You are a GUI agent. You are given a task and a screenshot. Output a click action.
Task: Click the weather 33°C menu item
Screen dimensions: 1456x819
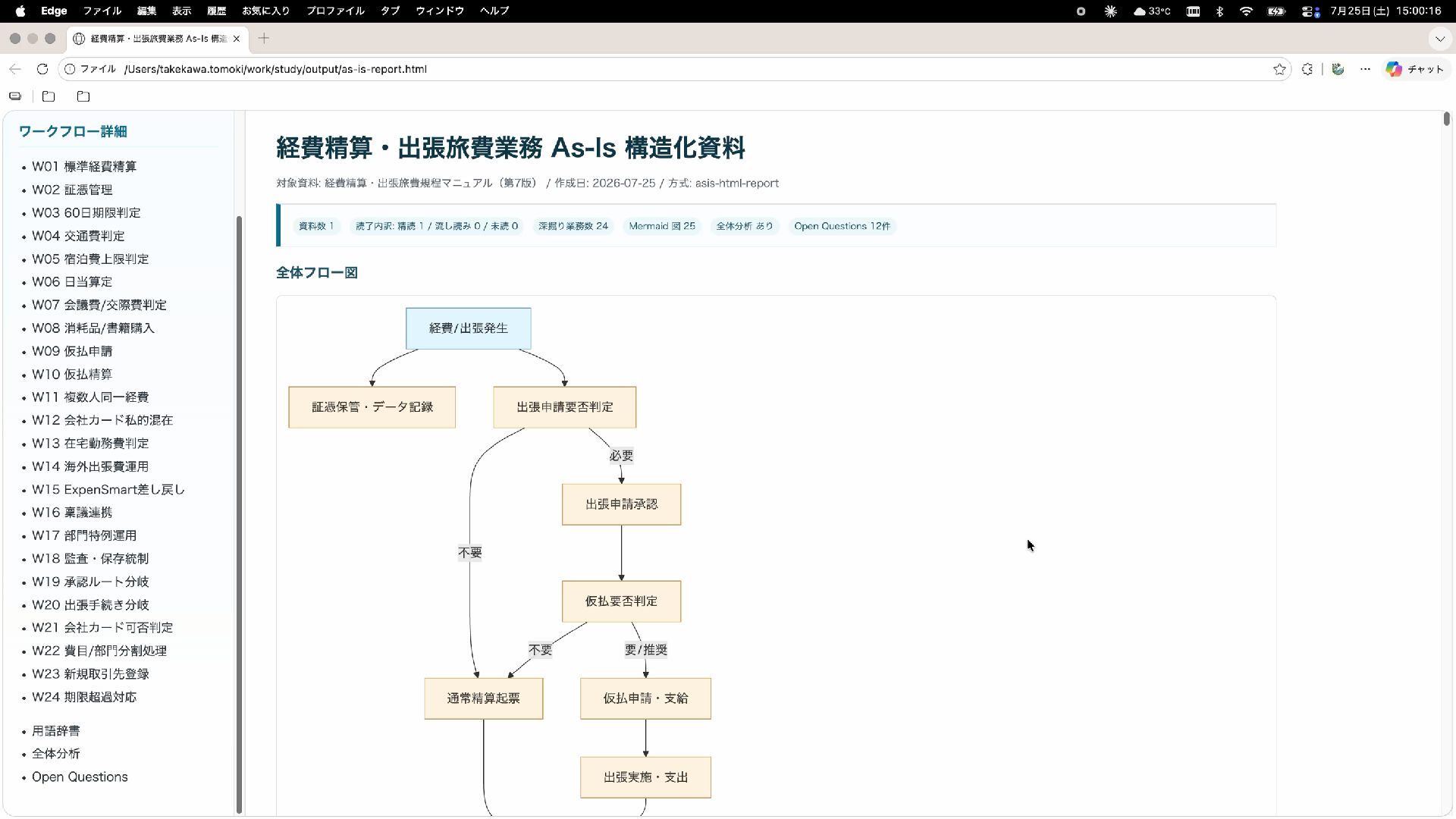coord(1152,11)
